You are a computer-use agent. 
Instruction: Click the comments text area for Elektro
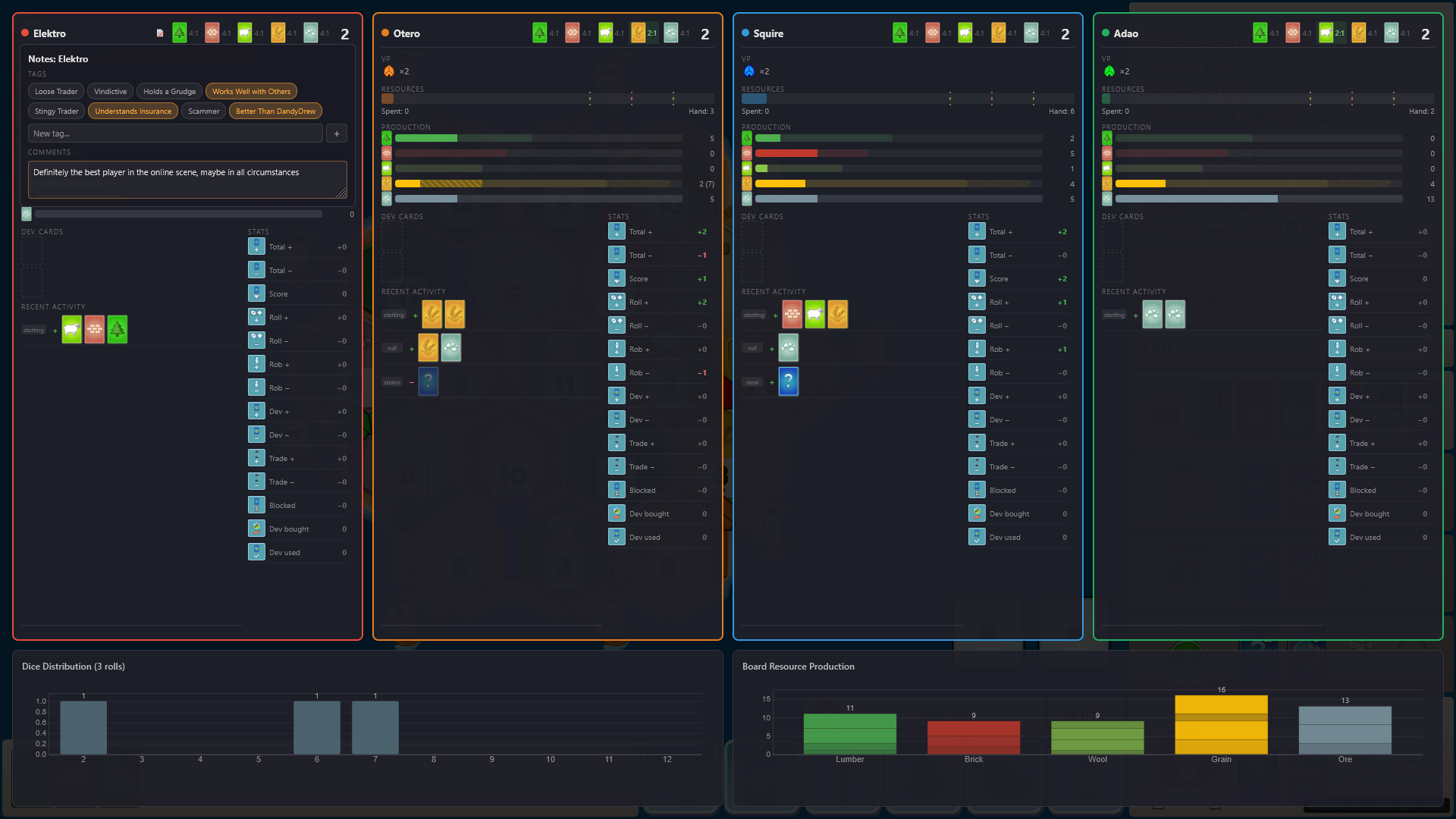point(187,180)
